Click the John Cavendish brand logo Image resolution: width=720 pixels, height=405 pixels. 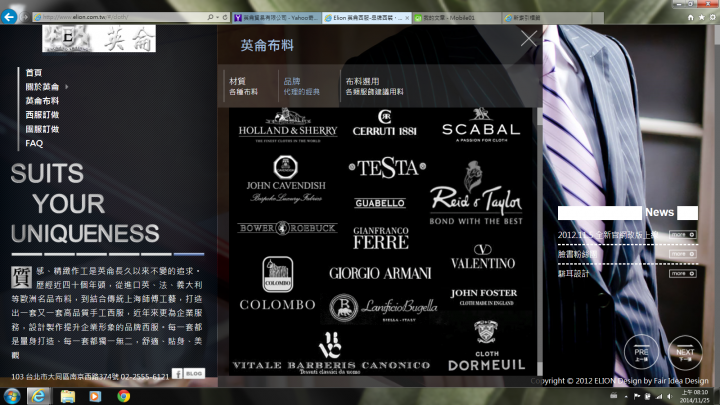(286, 179)
